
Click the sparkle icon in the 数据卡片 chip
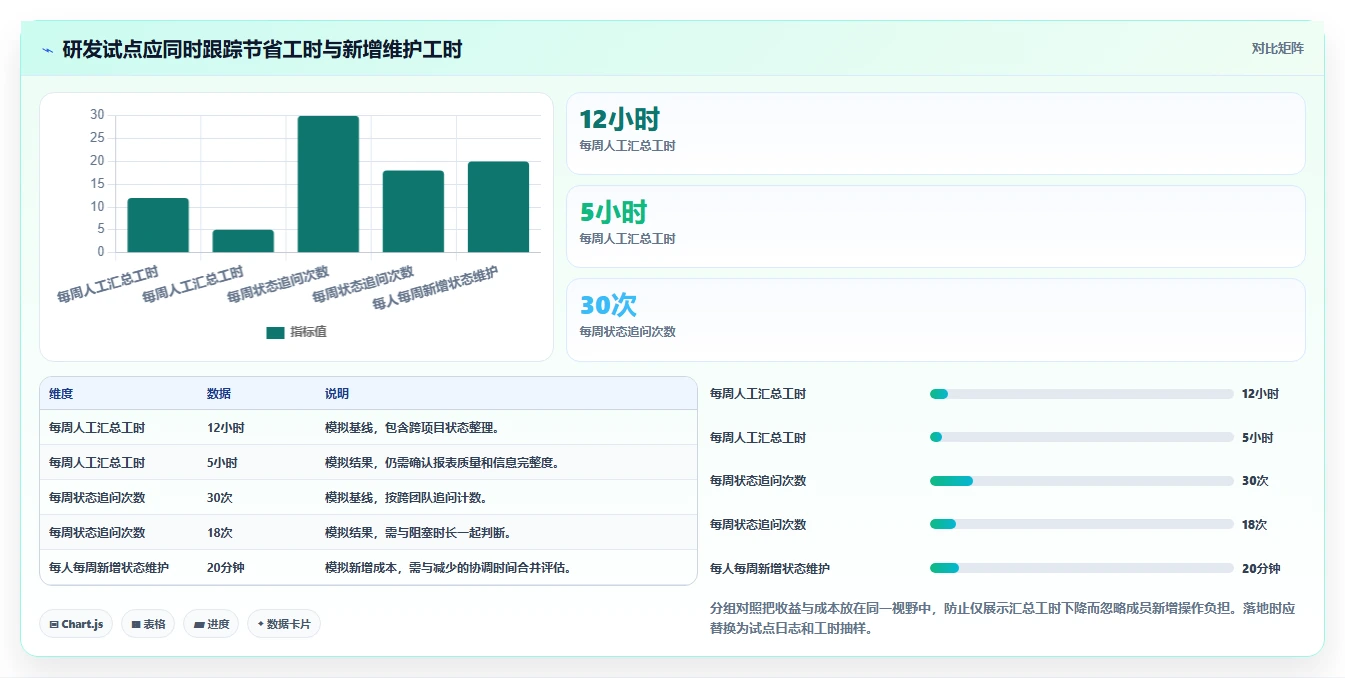[x=261, y=624]
